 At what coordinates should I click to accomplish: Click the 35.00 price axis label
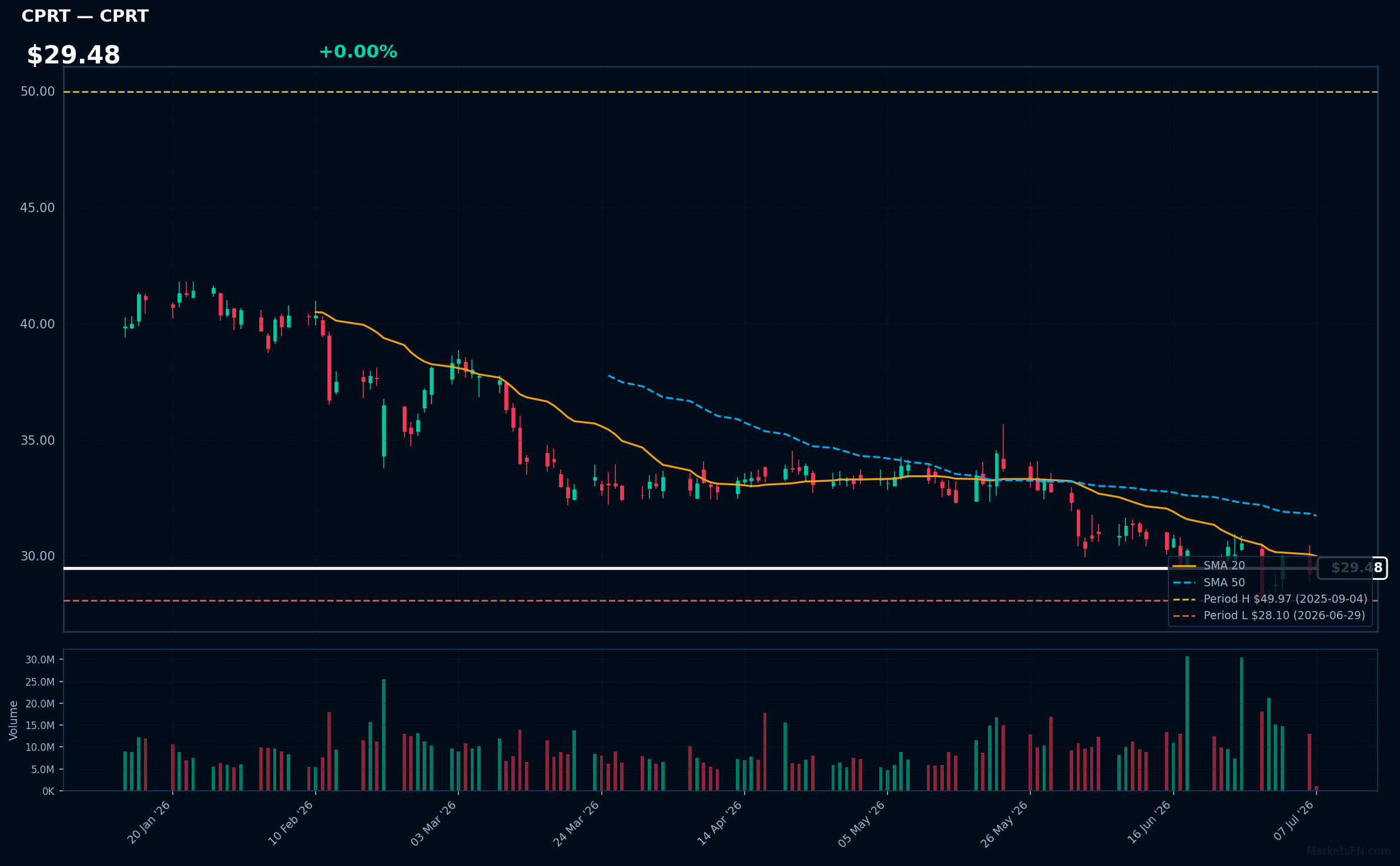point(38,441)
